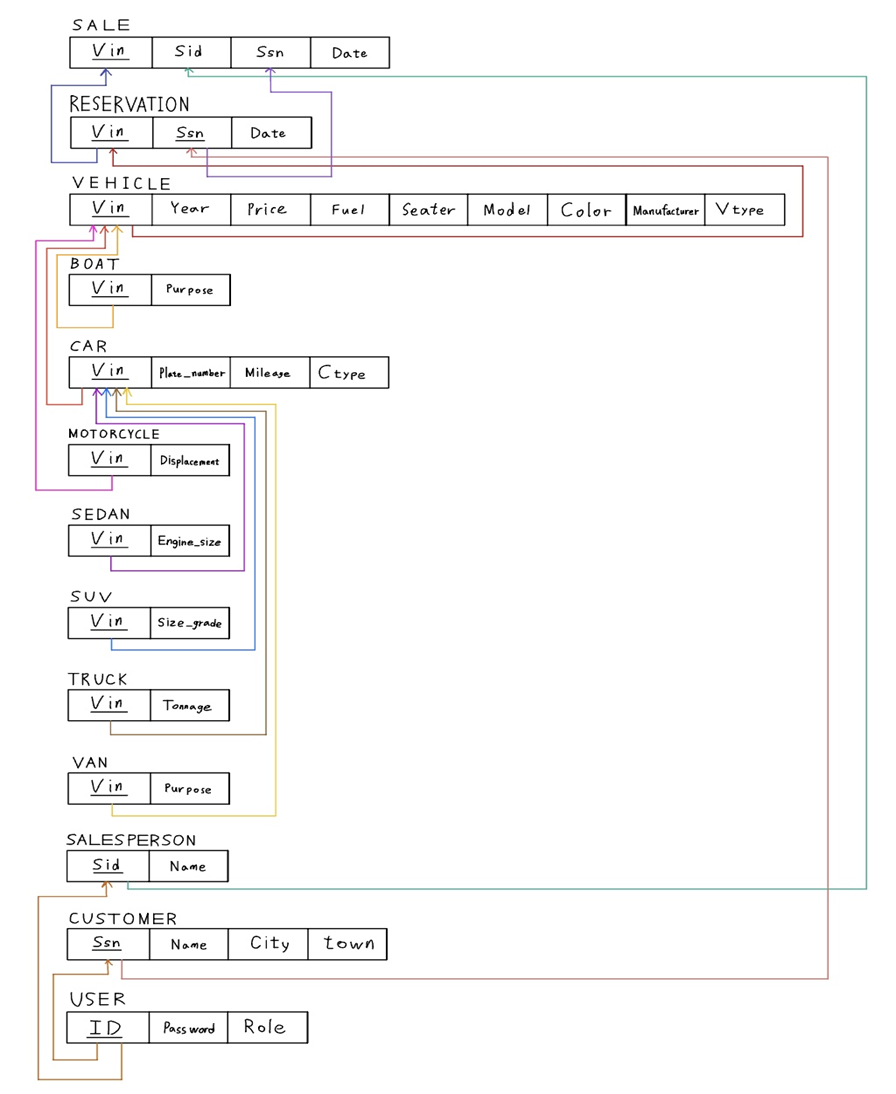This screenshot has height=1094, width=896.
Task: Select the Manufacturer cell in VEHICLE
Action: pyautogui.click(x=666, y=209)
